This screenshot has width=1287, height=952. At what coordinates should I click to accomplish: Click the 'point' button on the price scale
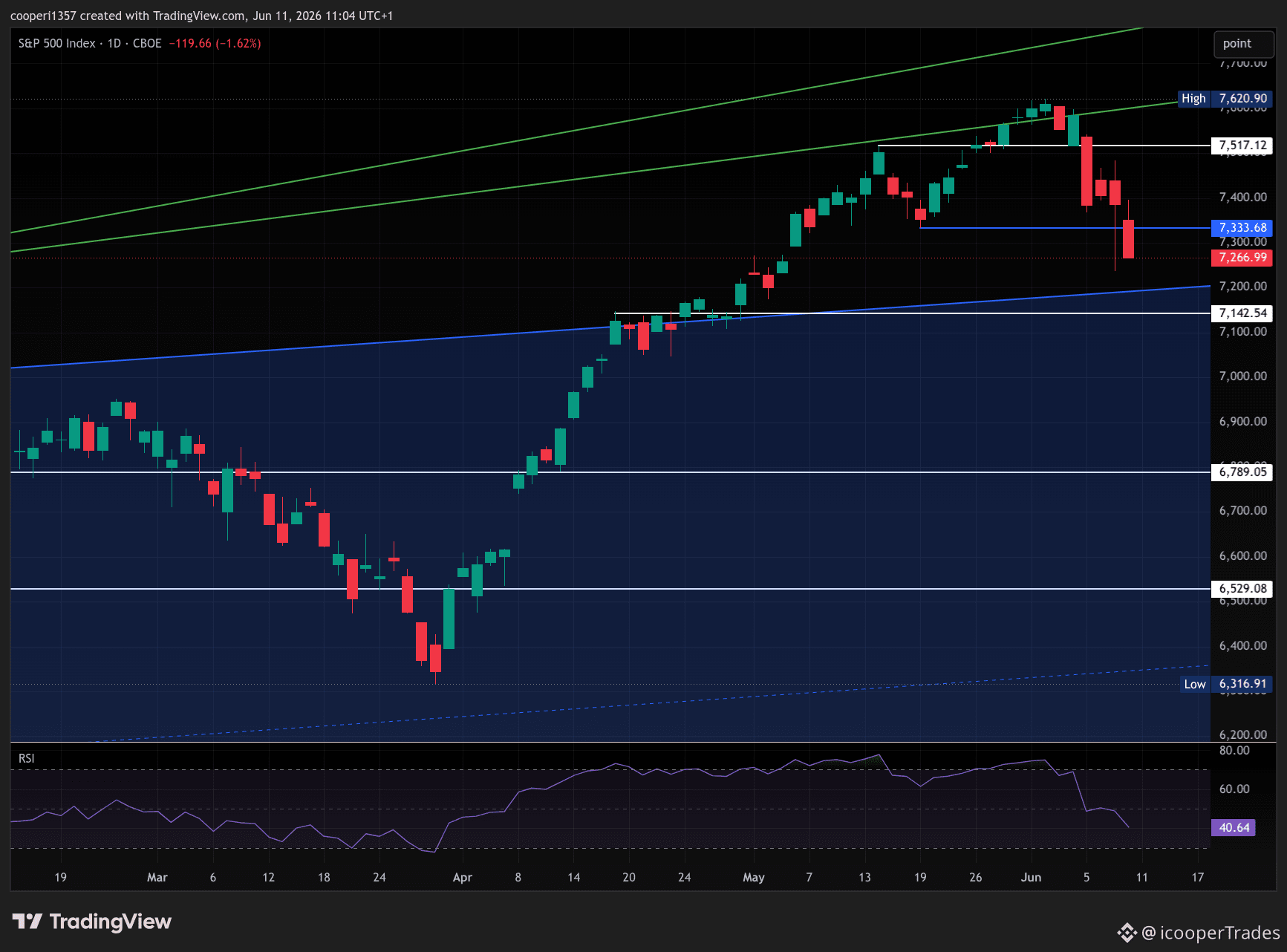point(1244,44)
